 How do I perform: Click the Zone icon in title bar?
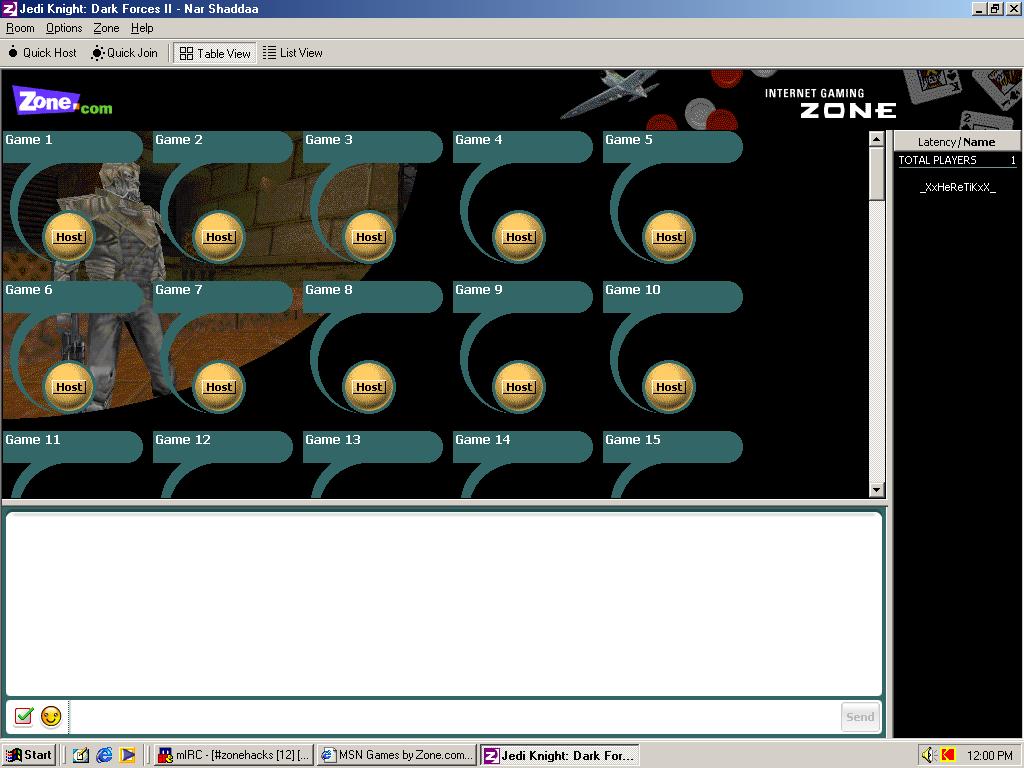tap(9, 8)
